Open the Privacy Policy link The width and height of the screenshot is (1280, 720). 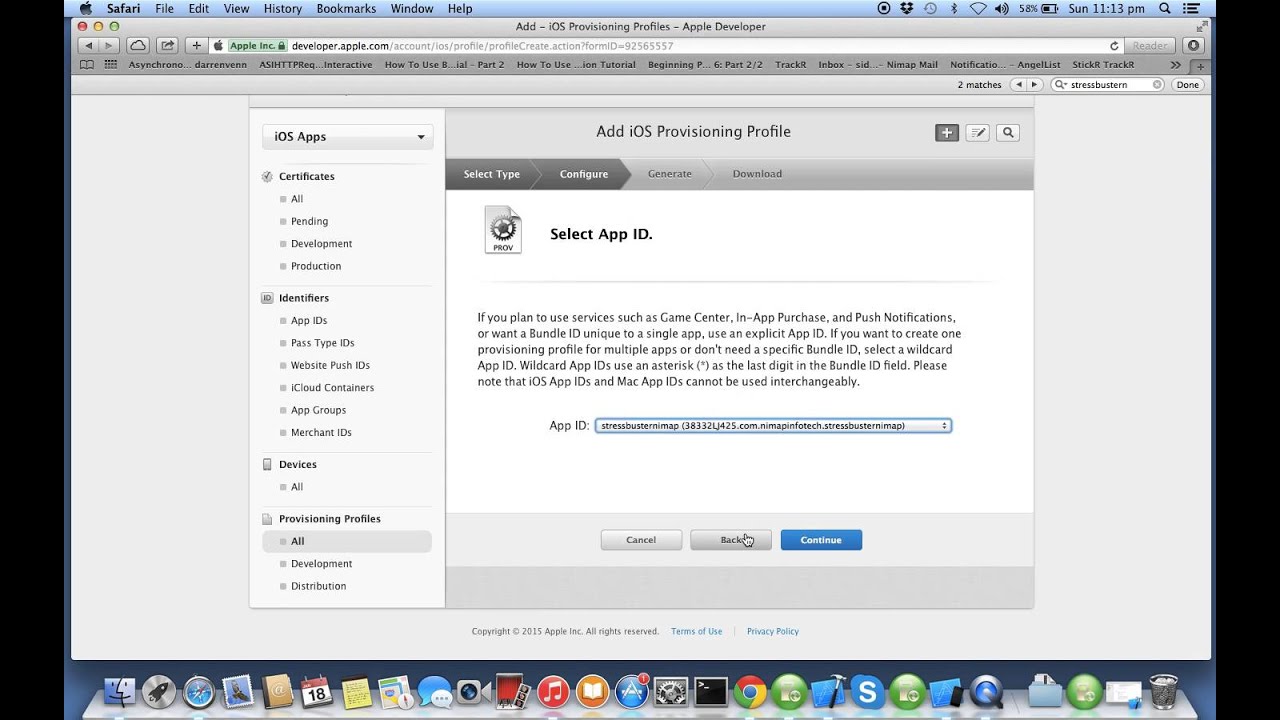tap(773, 632)
